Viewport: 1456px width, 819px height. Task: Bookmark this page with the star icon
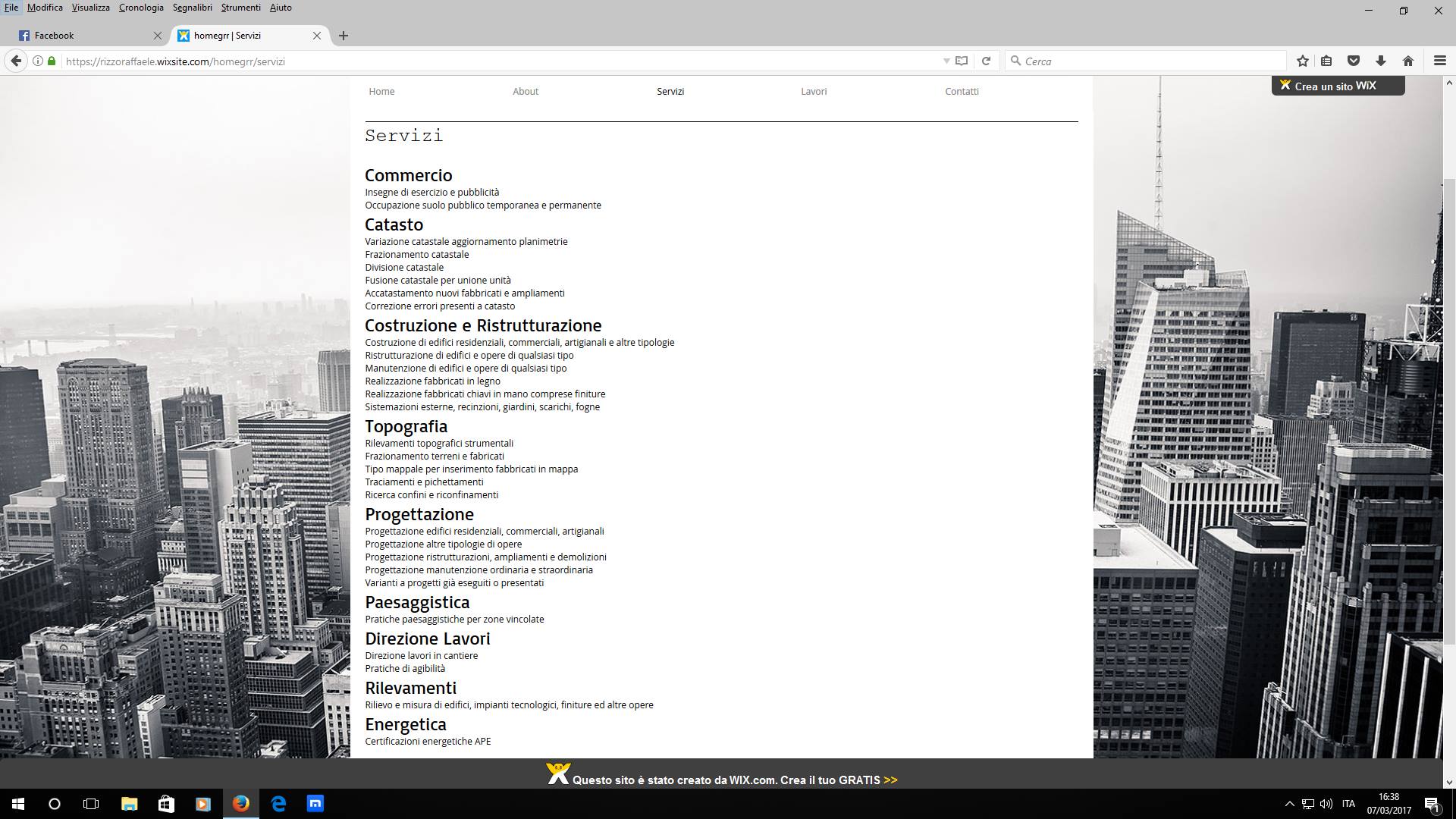[1303, 61]
